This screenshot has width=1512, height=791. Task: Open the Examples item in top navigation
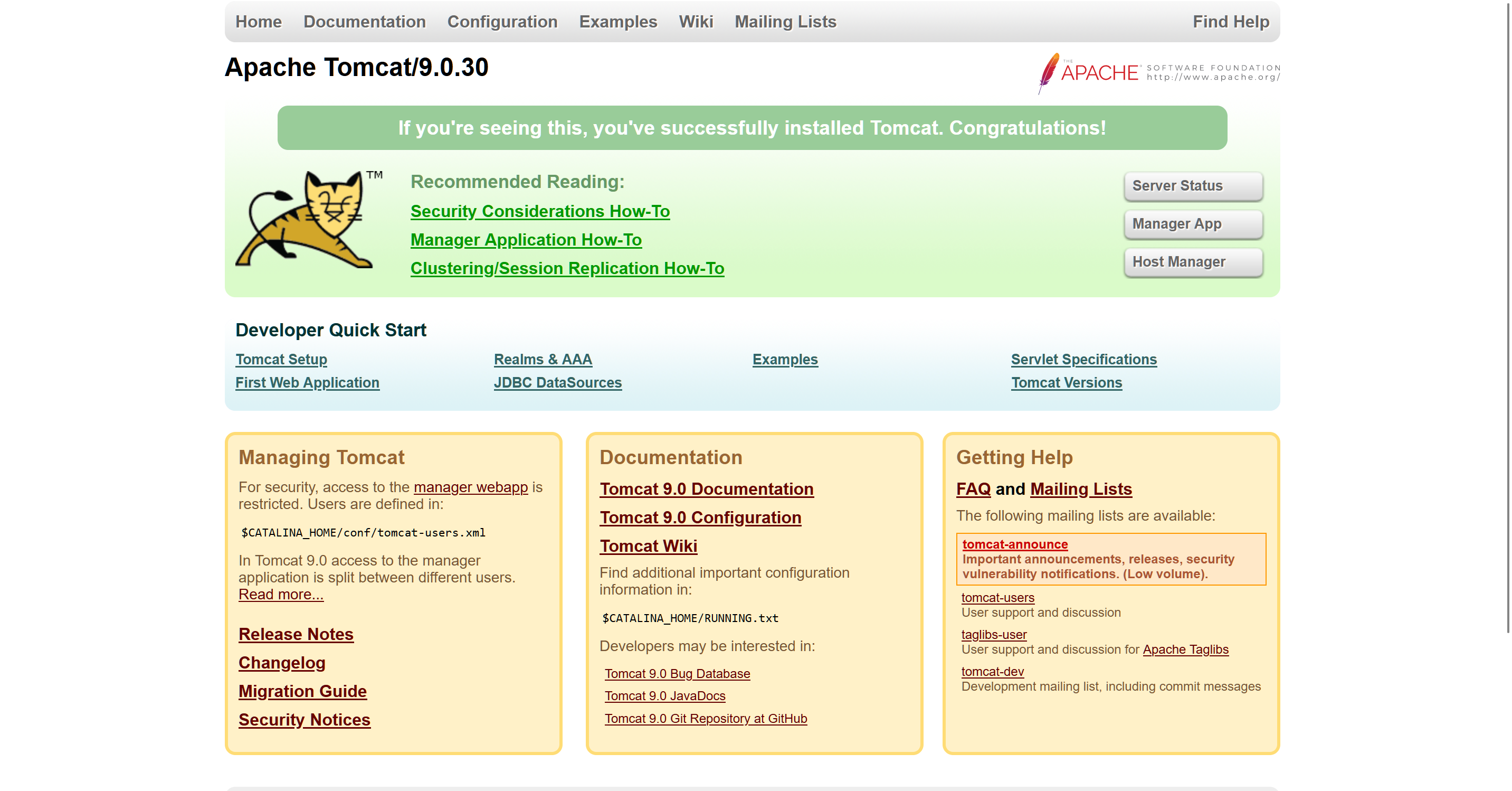618,22
